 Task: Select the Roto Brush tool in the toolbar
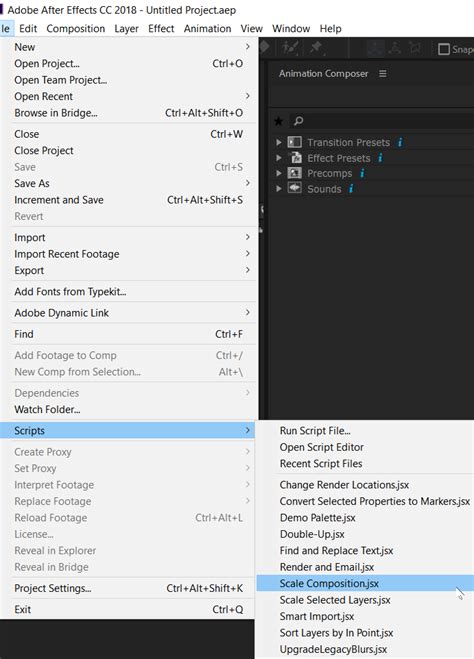point(291,48)
